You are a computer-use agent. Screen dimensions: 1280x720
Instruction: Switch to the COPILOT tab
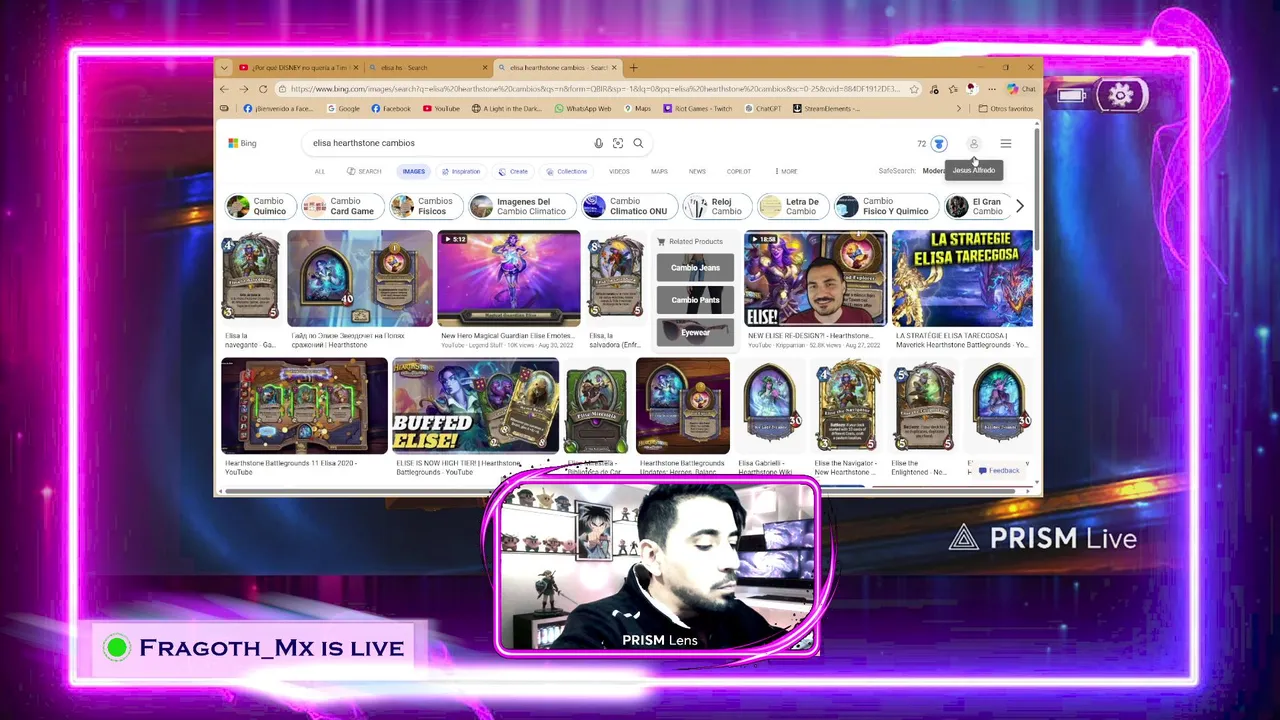739,171
